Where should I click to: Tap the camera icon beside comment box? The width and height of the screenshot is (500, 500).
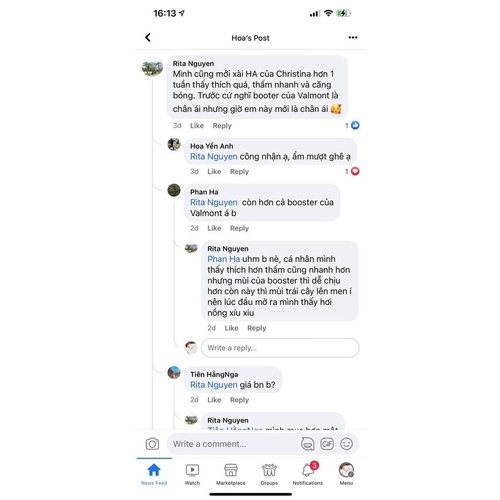coord(152,444)
